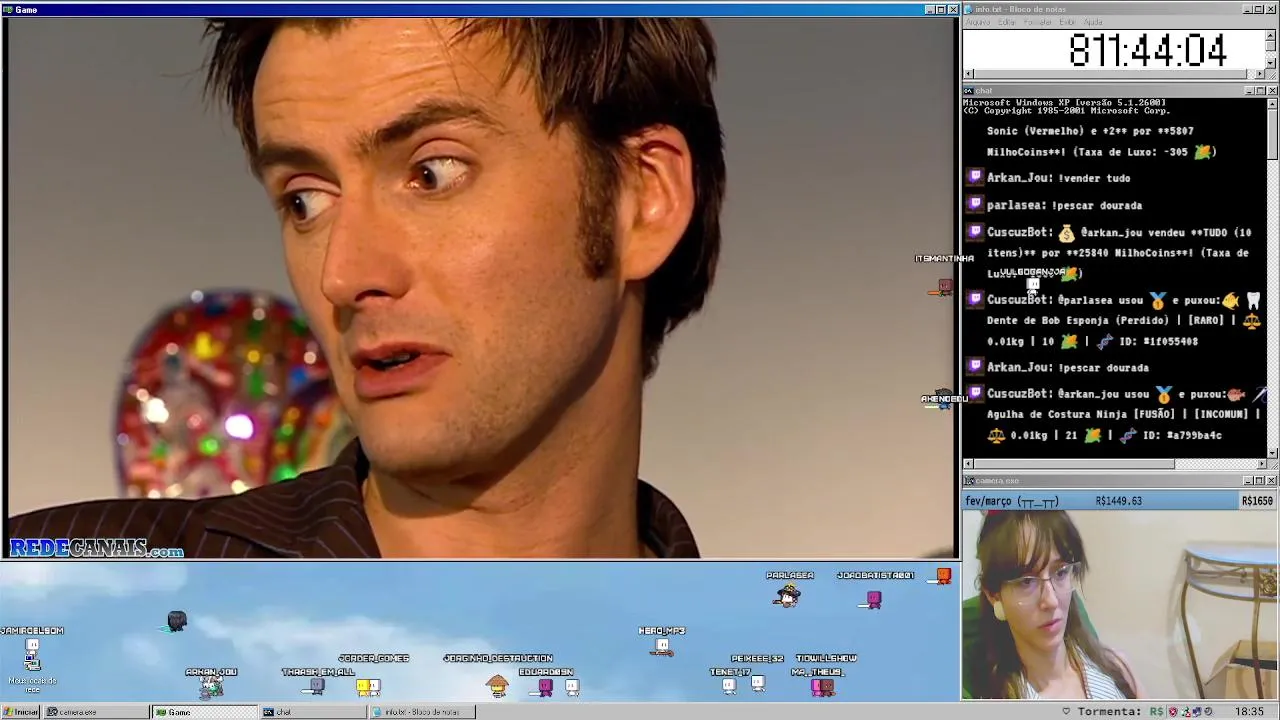
Task: Open Arquivo menu in Bloco de notas
Action: pos(977,22)
